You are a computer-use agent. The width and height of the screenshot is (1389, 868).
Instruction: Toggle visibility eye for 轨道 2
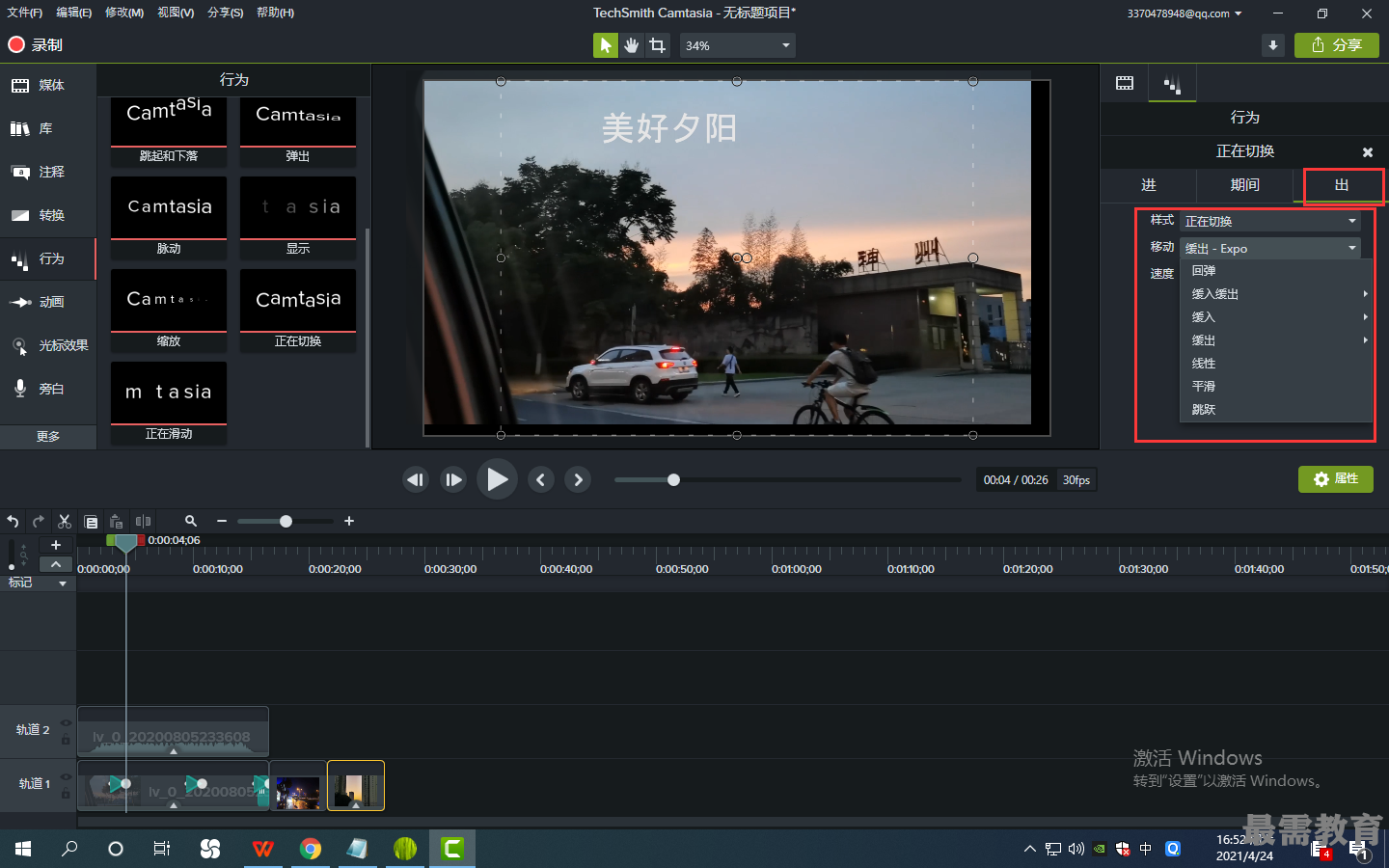66,723
